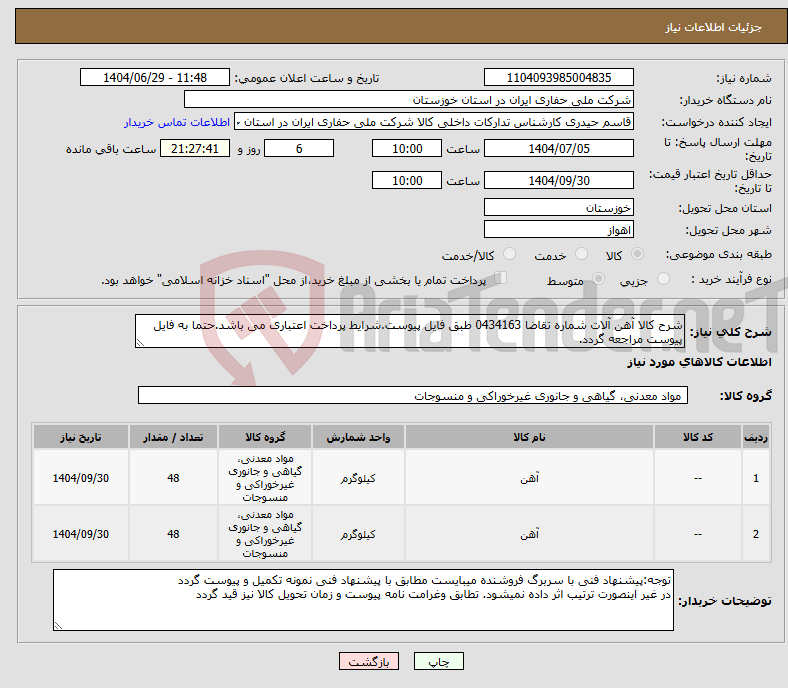Click the ردیف column header
Image resolution: width=788 pixels, height=688 pixels.
coord(756,437)
